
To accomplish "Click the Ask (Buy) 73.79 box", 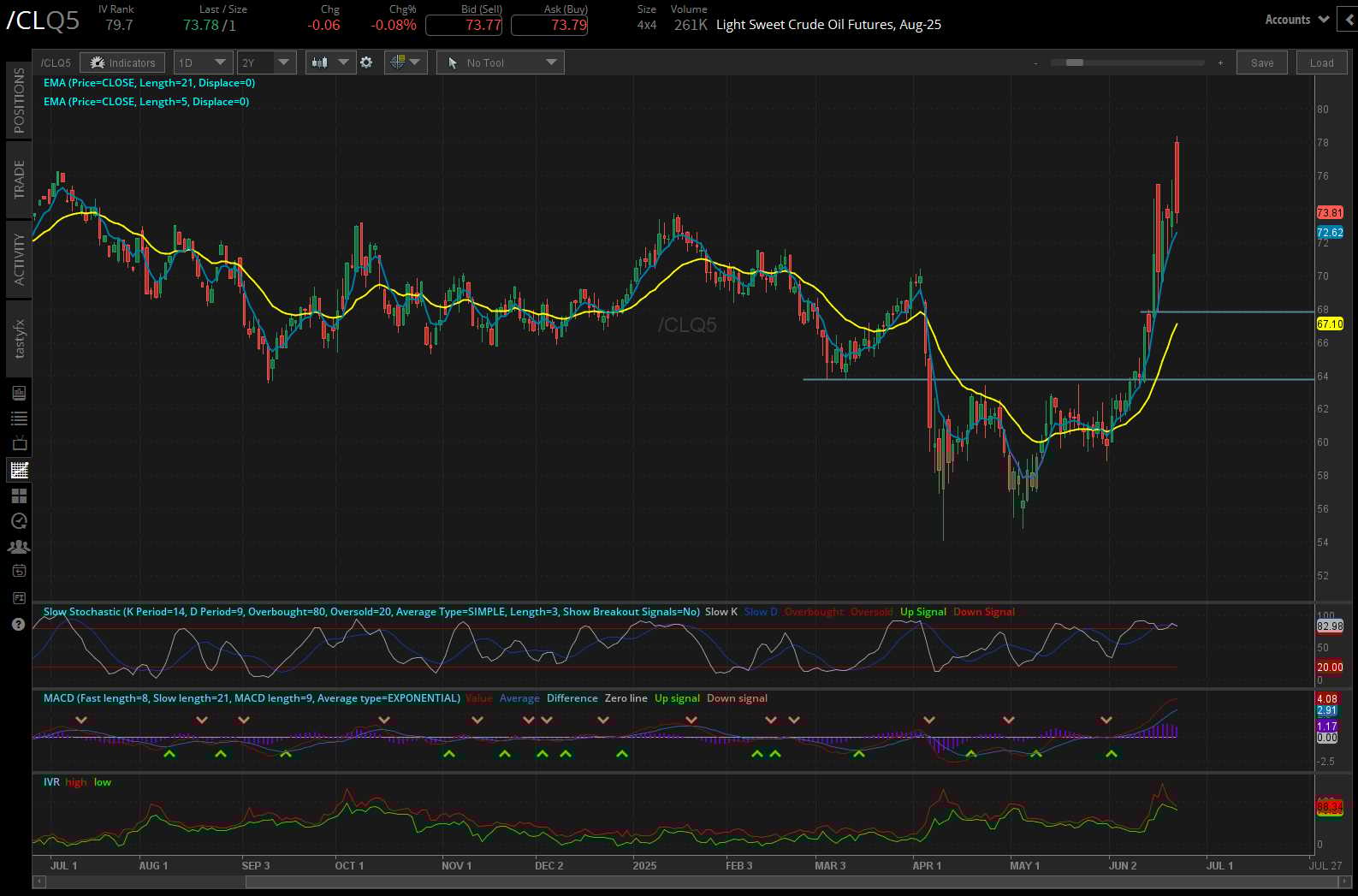I will coord(549,25).
